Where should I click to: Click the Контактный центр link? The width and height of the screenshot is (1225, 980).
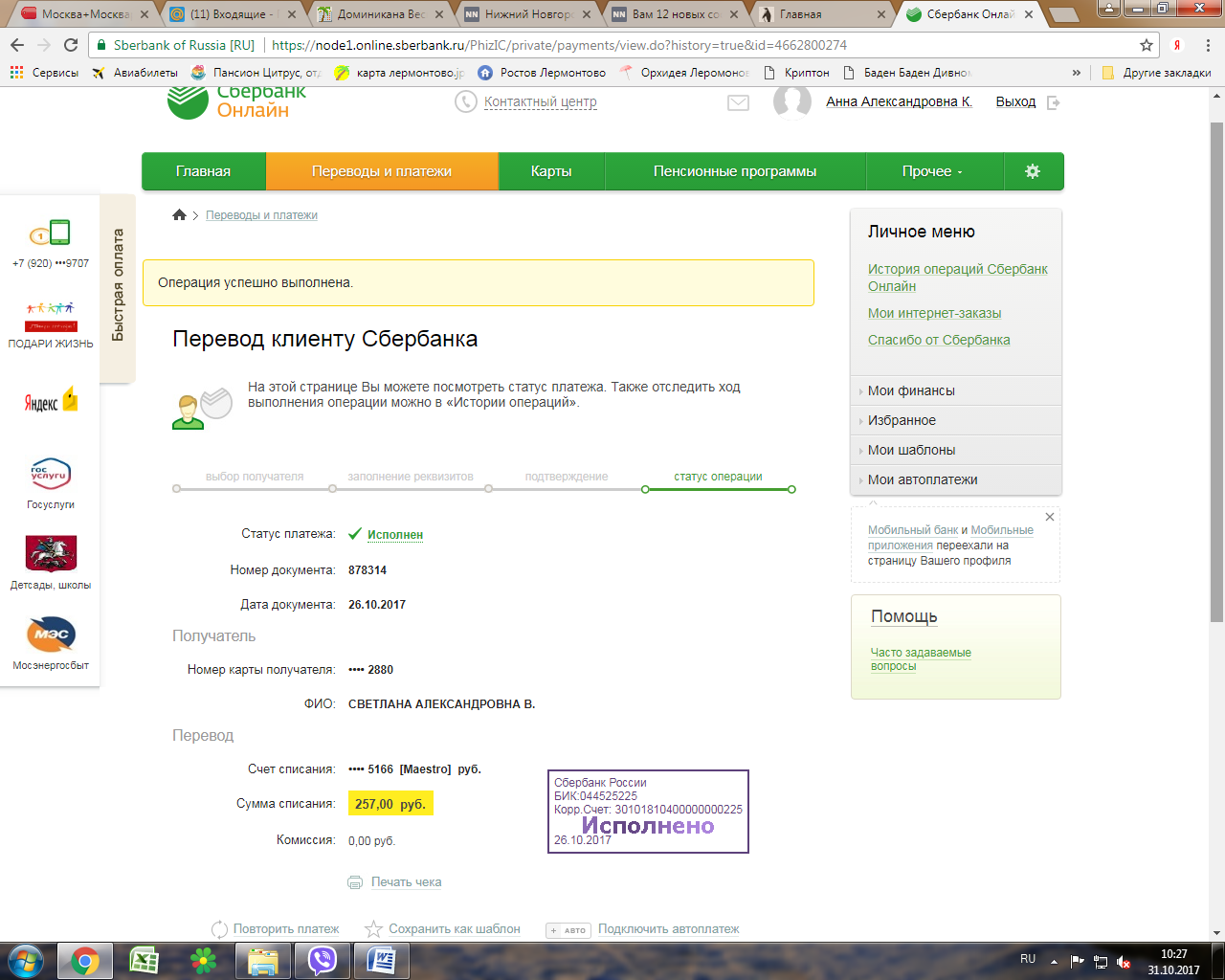point(541,102)
